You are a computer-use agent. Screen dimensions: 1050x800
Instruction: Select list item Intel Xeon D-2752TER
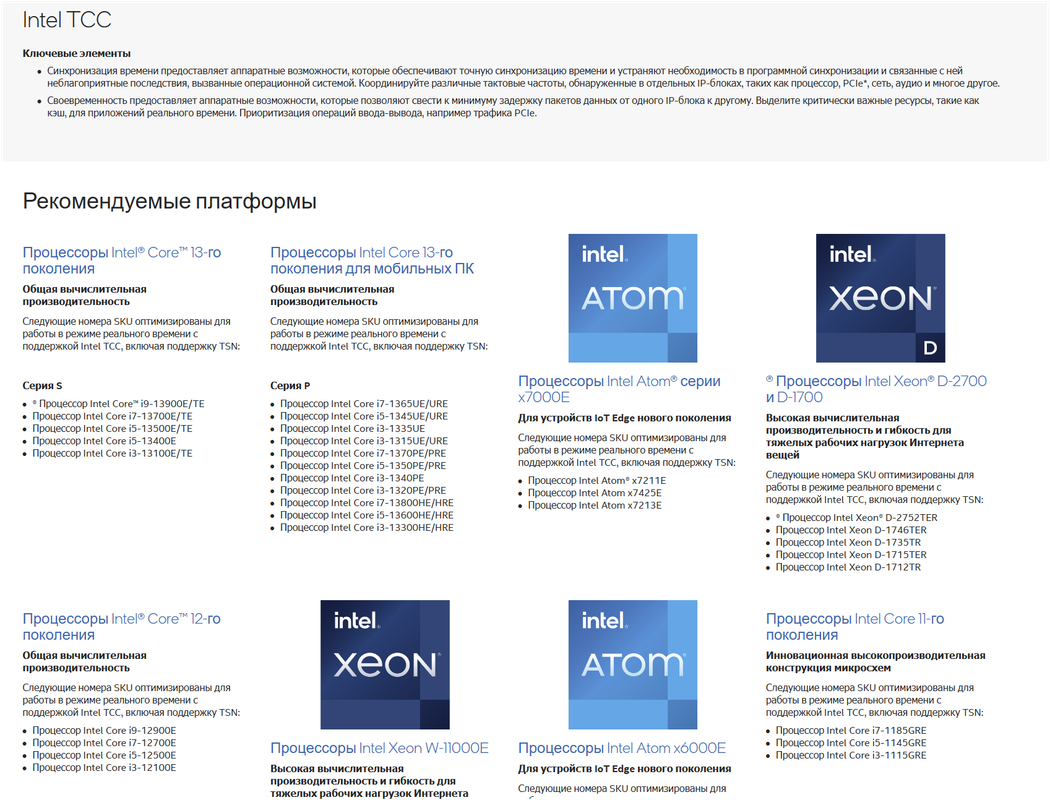click(x=856, y=517)
